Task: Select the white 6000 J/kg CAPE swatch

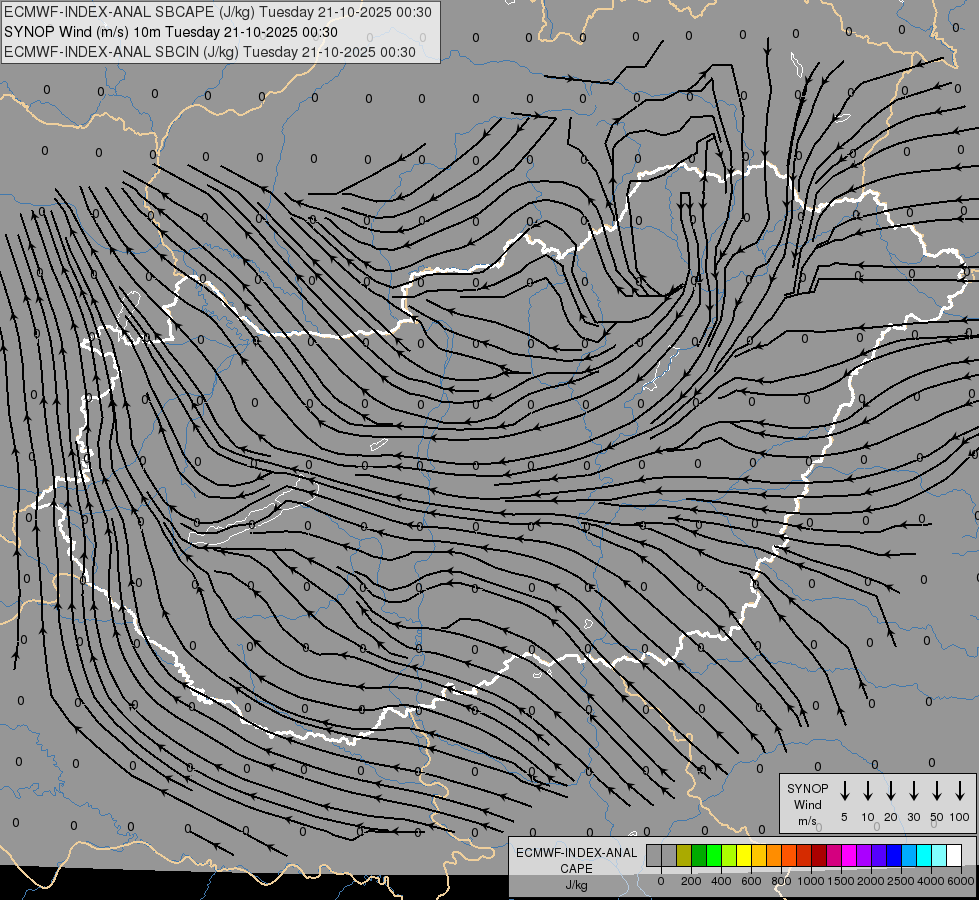Action: (955, 855)
